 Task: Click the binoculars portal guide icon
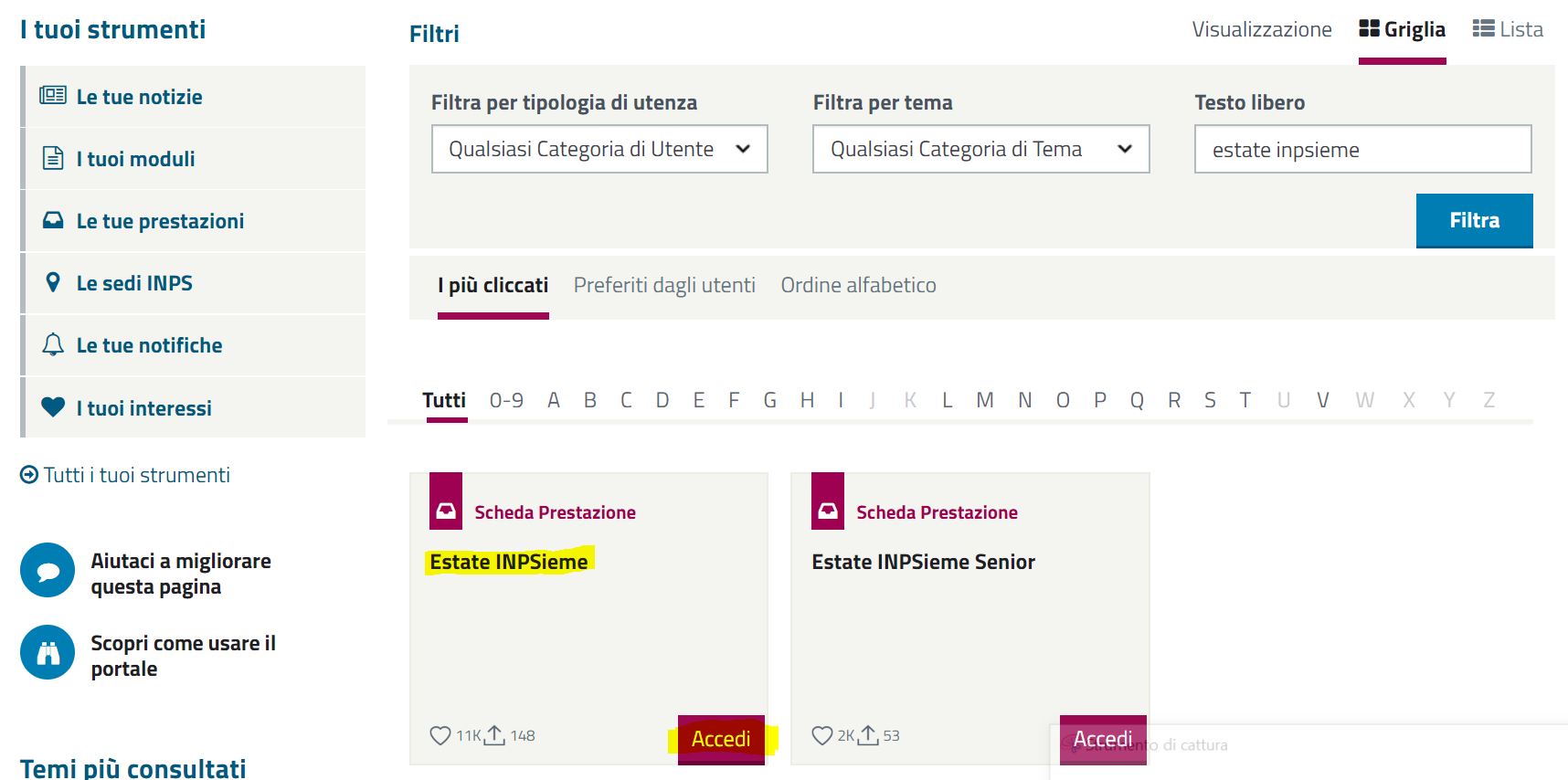tap(48, 652)
